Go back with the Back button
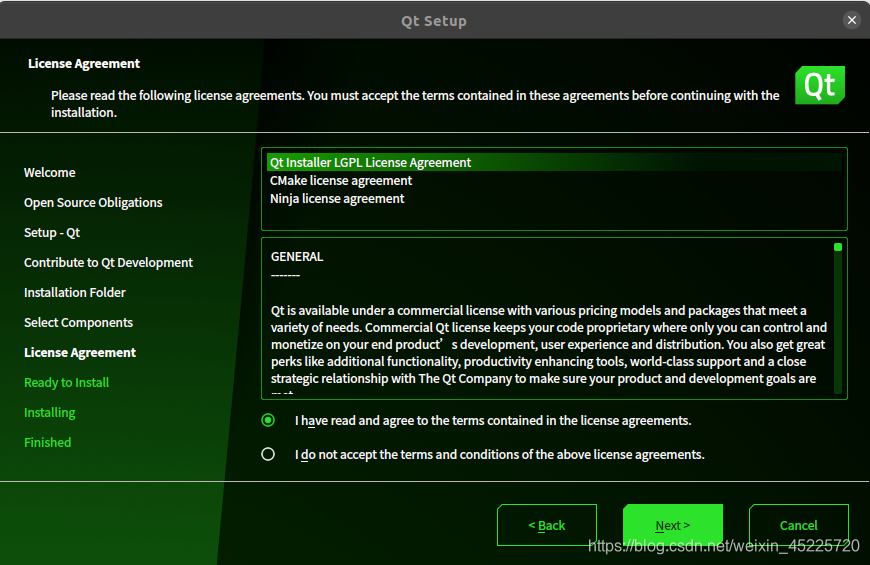 (547, 525)
